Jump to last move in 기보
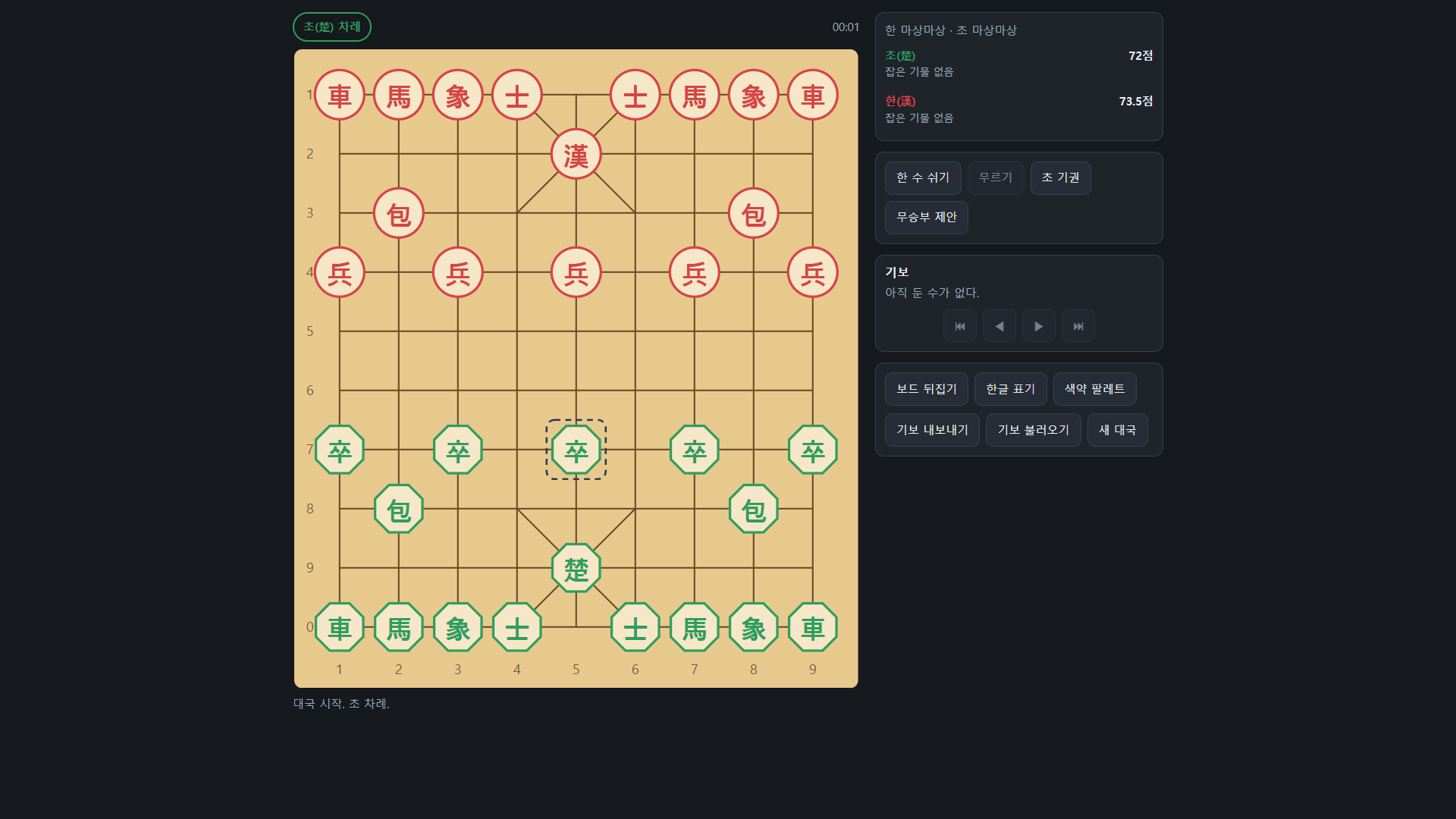The image size is (1456, 819). click(x=1078, y=326)
